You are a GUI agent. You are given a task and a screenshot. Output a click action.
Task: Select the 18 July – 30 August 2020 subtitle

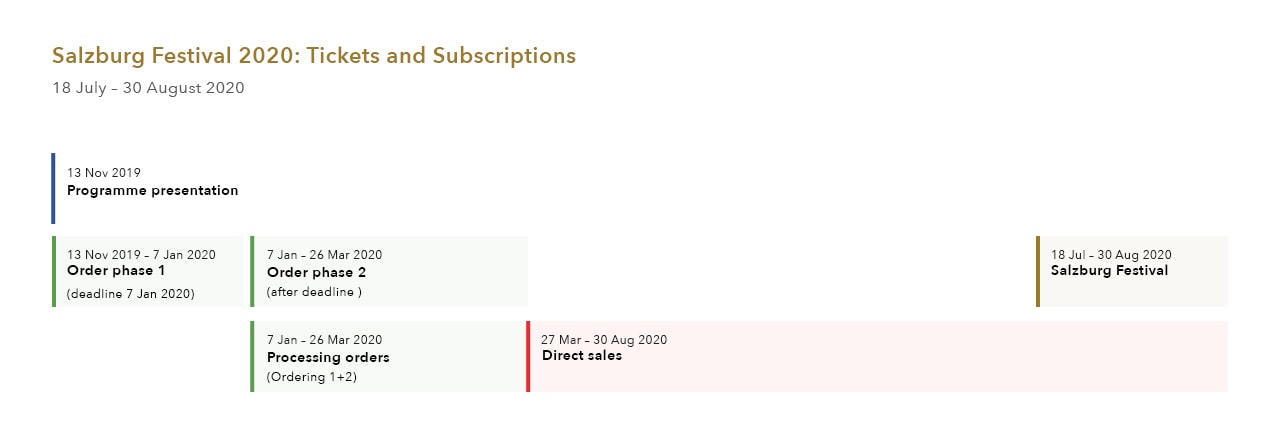point(148,88)
